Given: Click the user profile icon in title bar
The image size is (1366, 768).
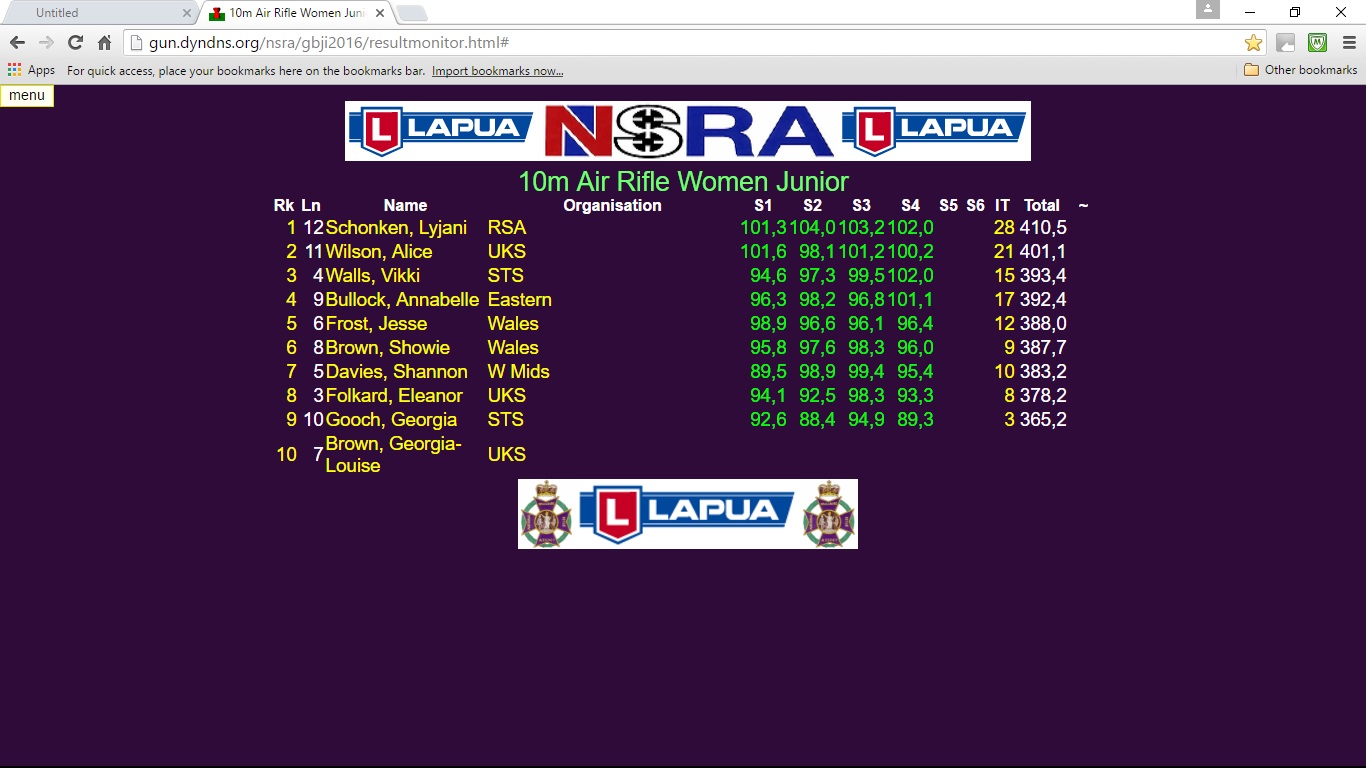Looking at the screenshot, I should 1208,10.
